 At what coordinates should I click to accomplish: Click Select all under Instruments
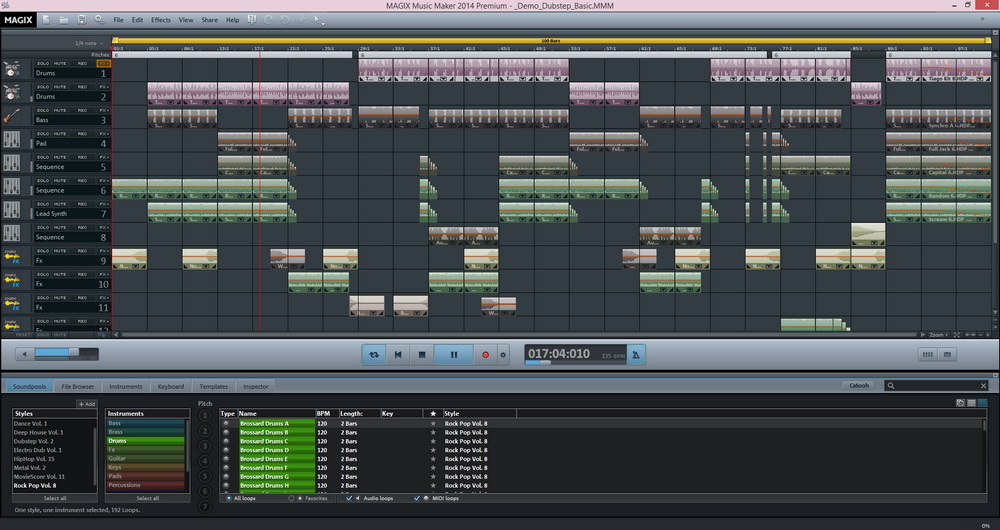[147, 498]
